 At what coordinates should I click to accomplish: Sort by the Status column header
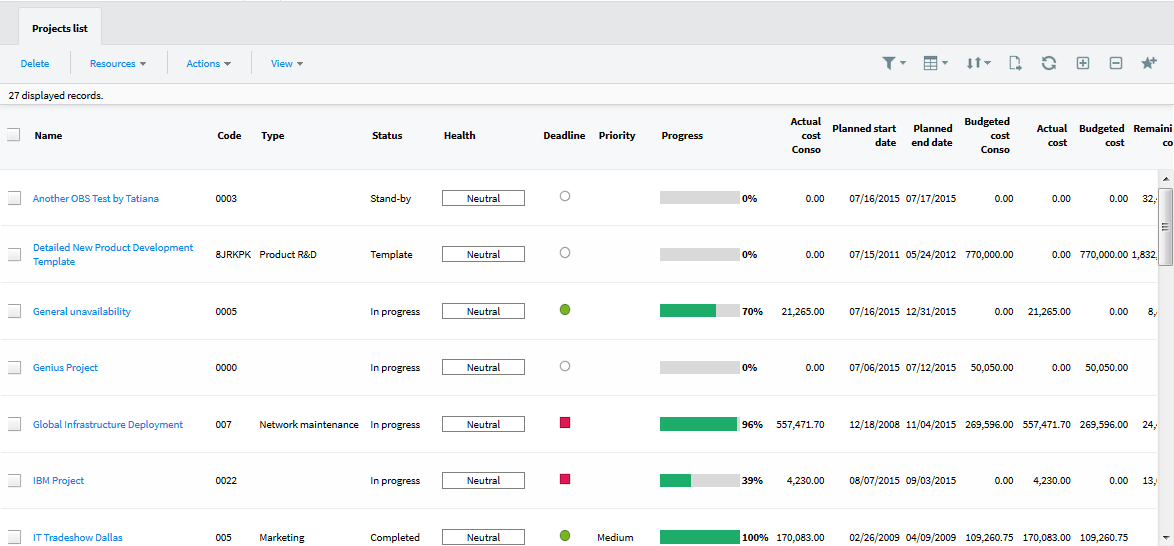click(x=387, y=136)
